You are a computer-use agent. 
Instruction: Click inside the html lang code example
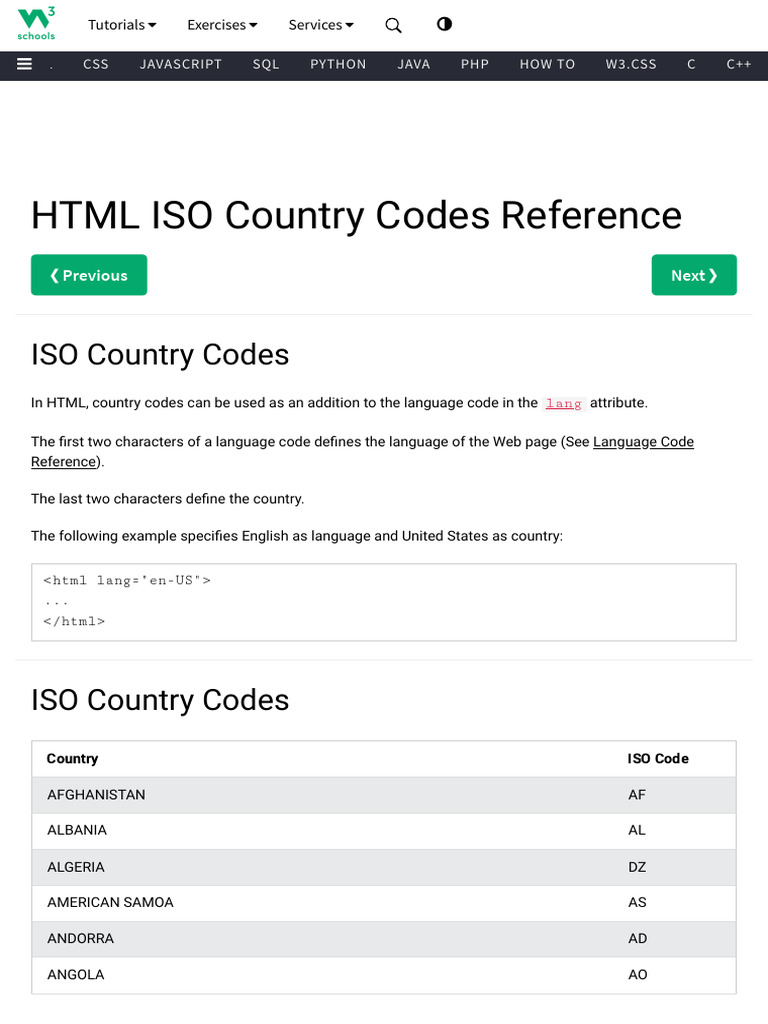click(383, 601)
